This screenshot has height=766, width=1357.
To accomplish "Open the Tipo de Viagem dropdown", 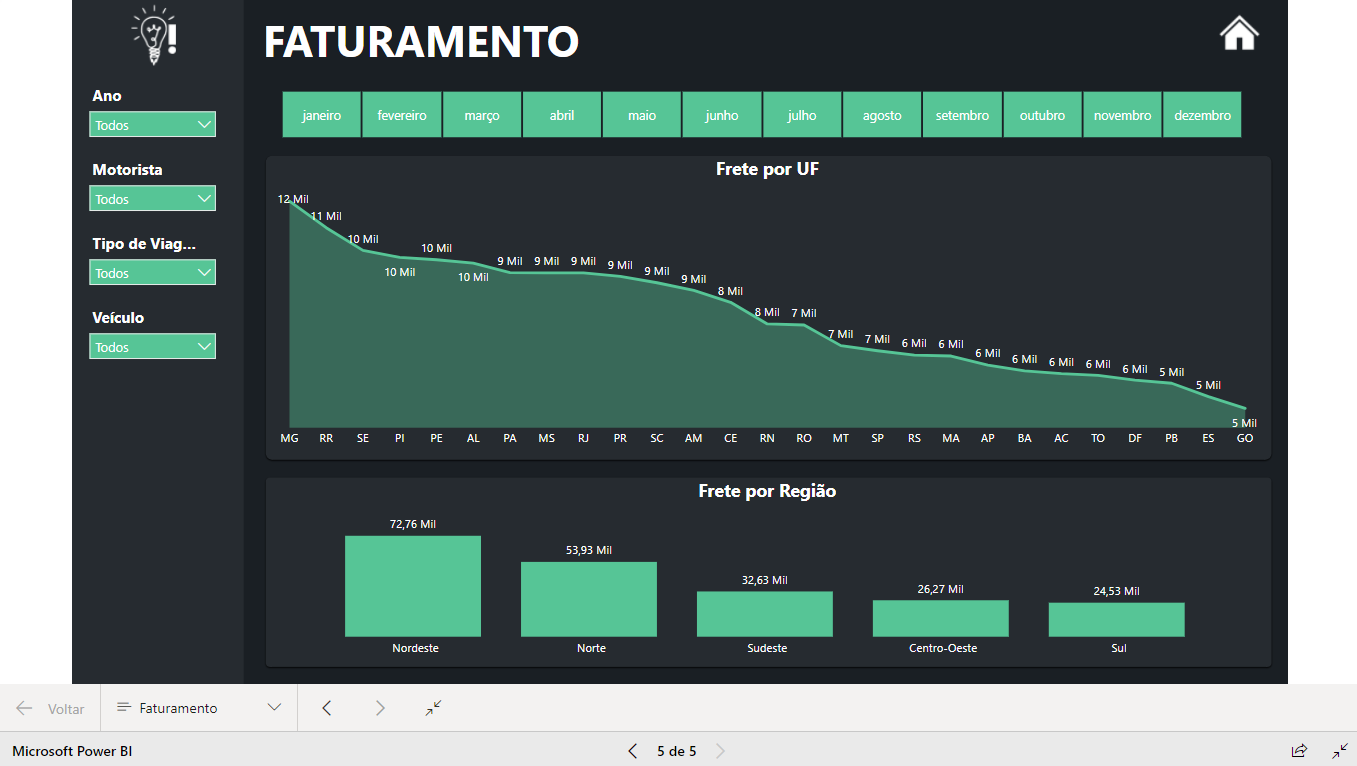I will click(152, 273).
